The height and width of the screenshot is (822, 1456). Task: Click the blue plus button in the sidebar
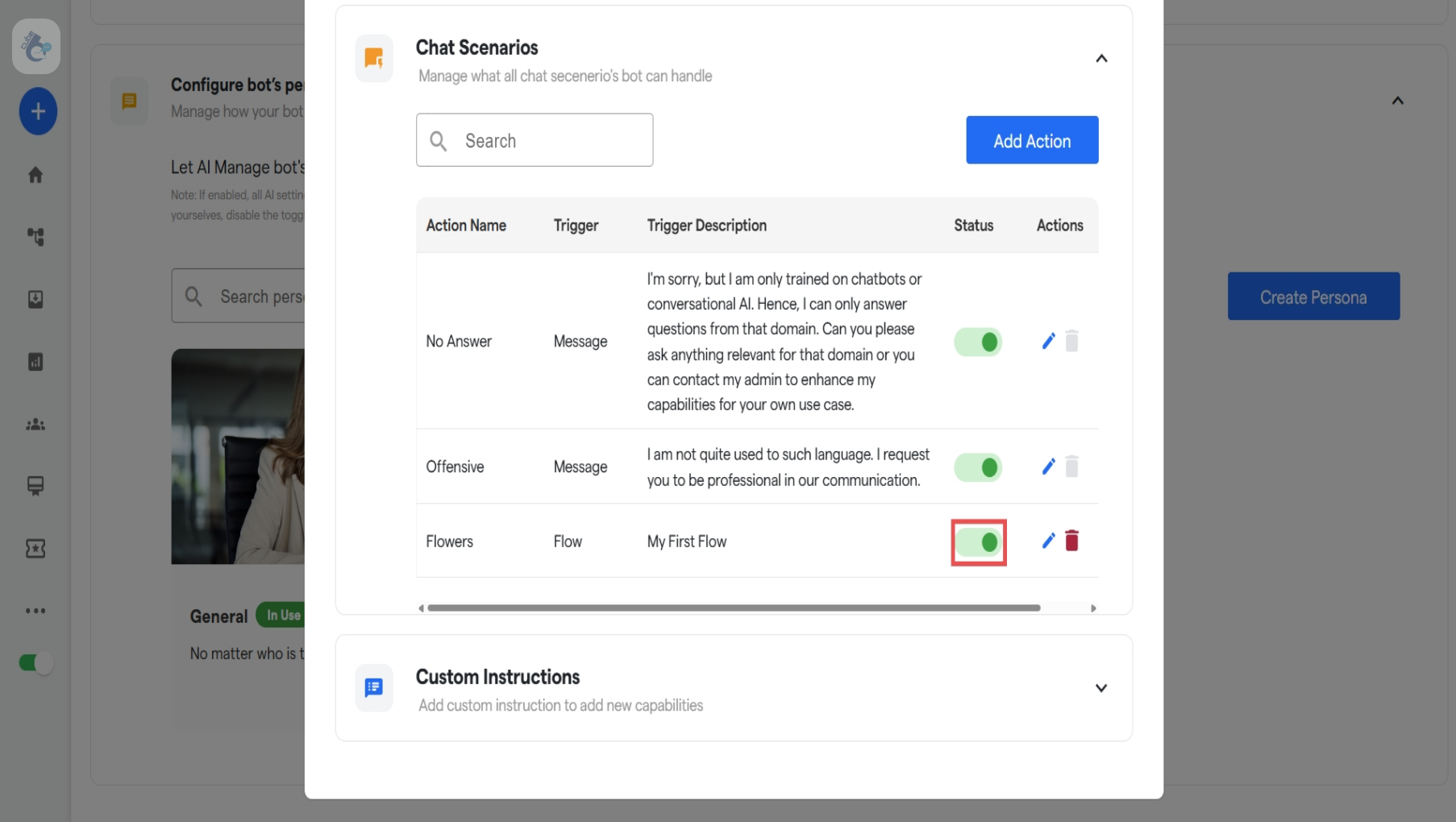(x=37, y=111)
